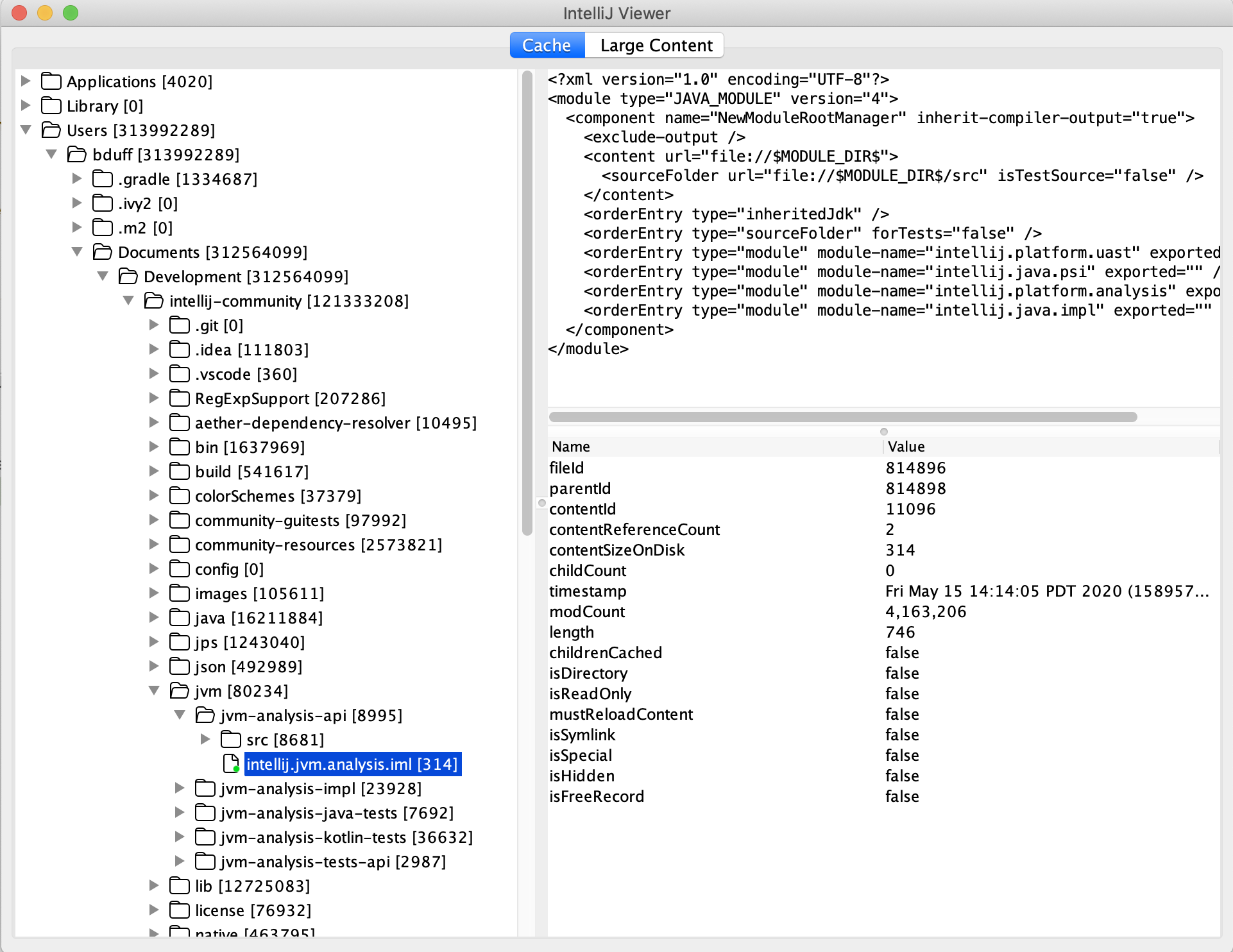Click the RegExpSupport folder icon
This screenshot has height=952, width=1233.
pos(179,398)
